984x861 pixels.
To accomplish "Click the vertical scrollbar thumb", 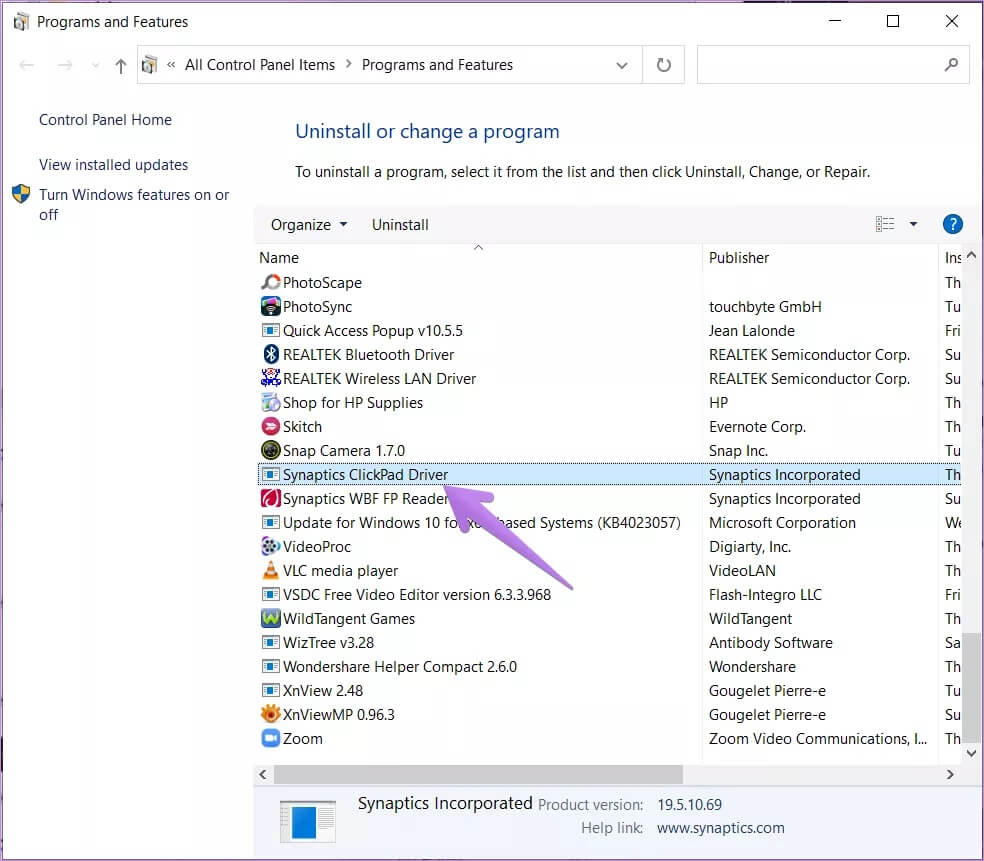I will tap(971, 688).
